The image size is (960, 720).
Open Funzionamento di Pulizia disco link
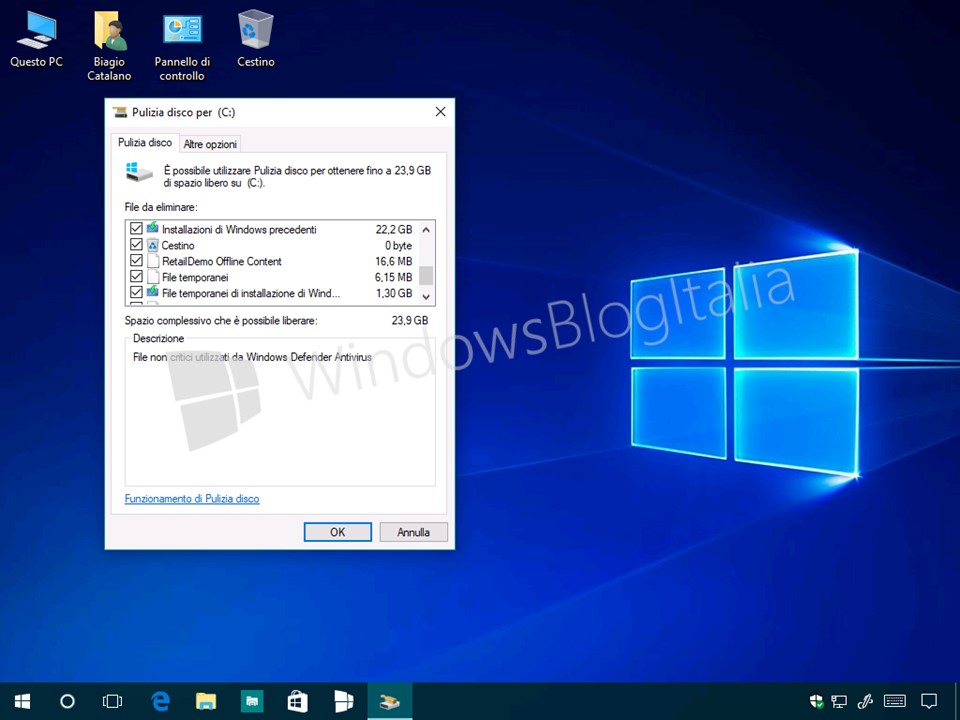tap(192, 499)
